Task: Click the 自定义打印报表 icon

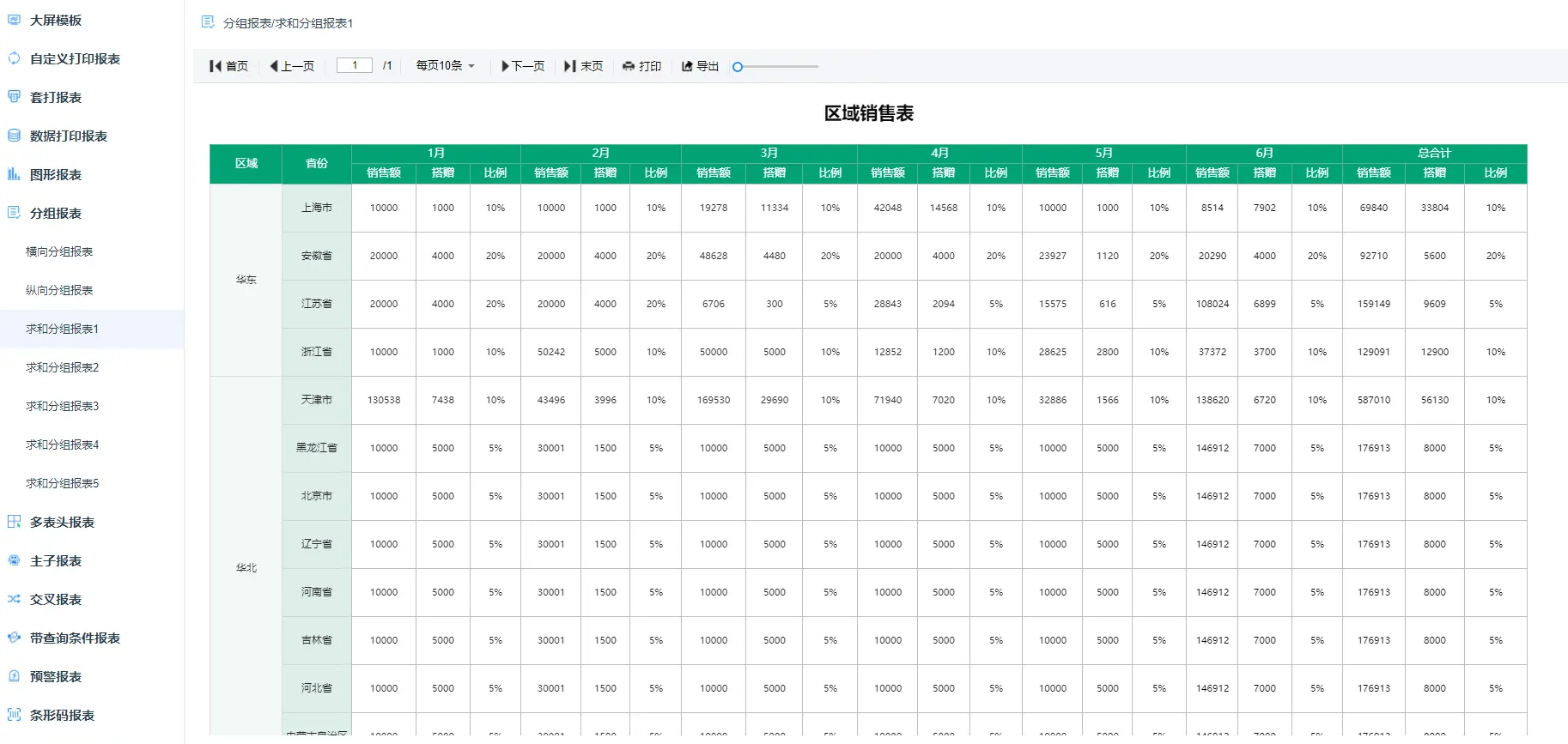Action: click(14, 58)
